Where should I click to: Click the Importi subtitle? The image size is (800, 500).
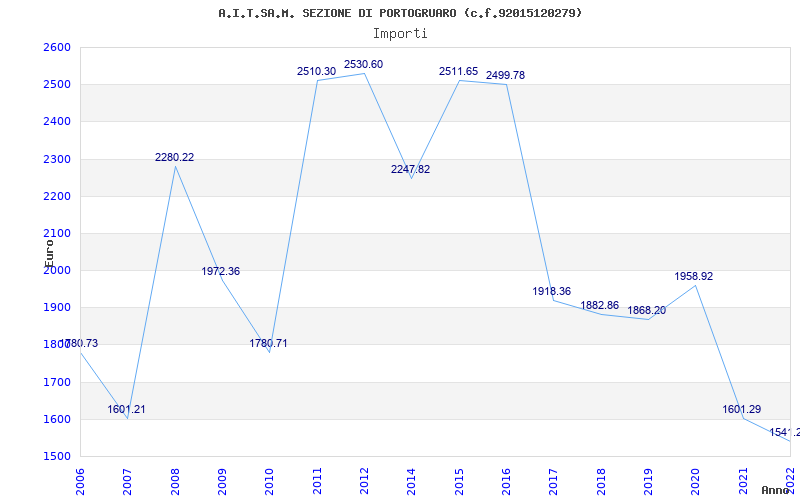click(x=400, y=34)
